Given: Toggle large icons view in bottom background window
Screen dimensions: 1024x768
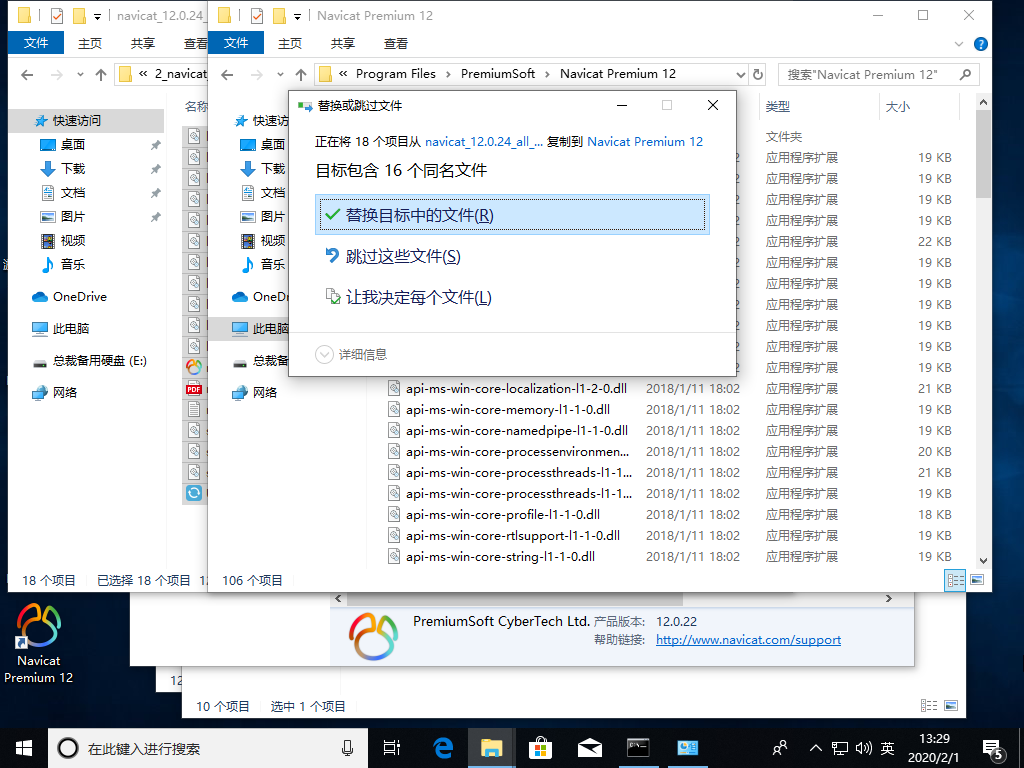Looking at the screenshot, I should (x=951, y=705).
